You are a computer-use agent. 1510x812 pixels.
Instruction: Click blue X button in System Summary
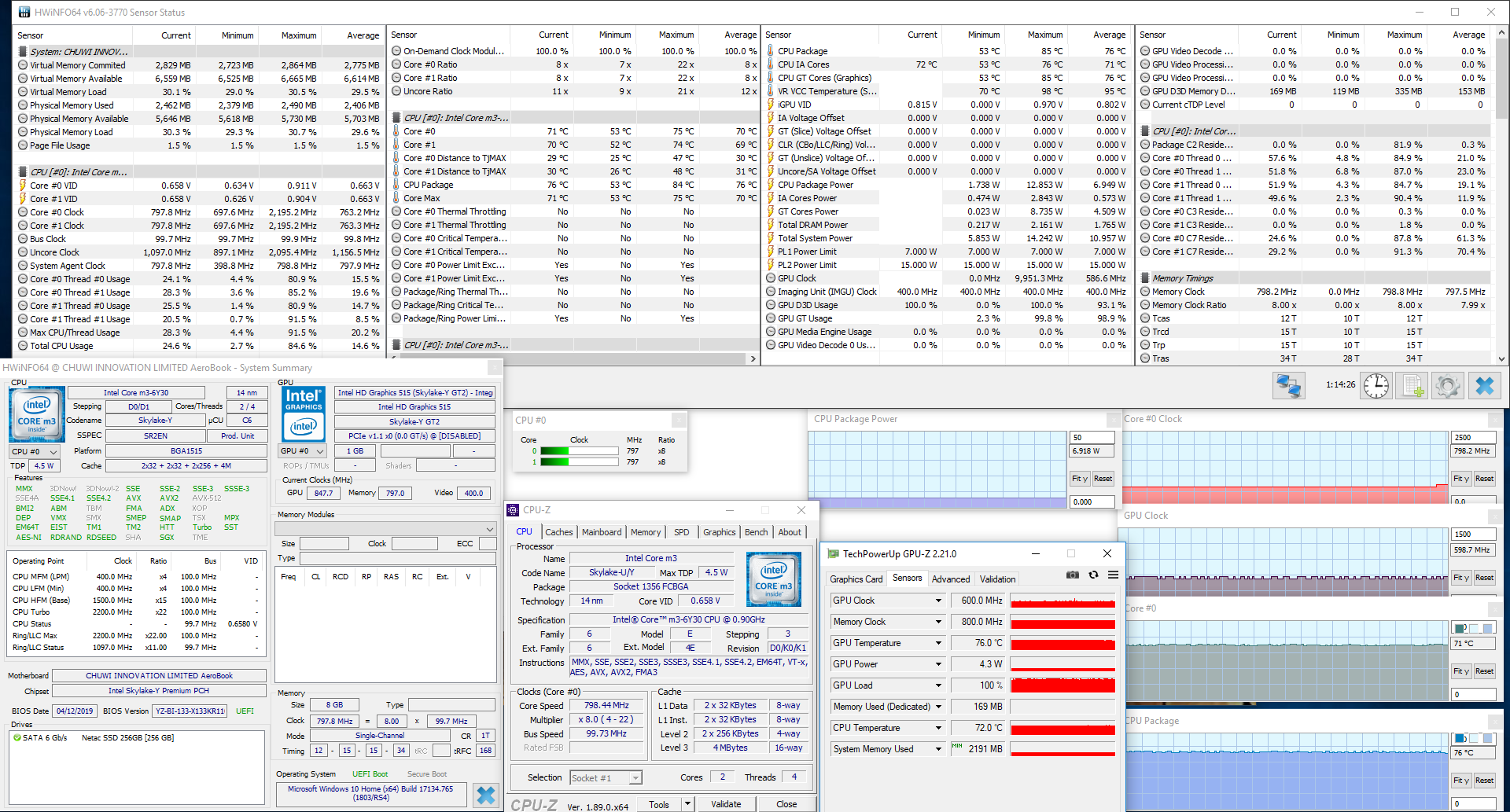pyautogui.click(x=486, y=795)
